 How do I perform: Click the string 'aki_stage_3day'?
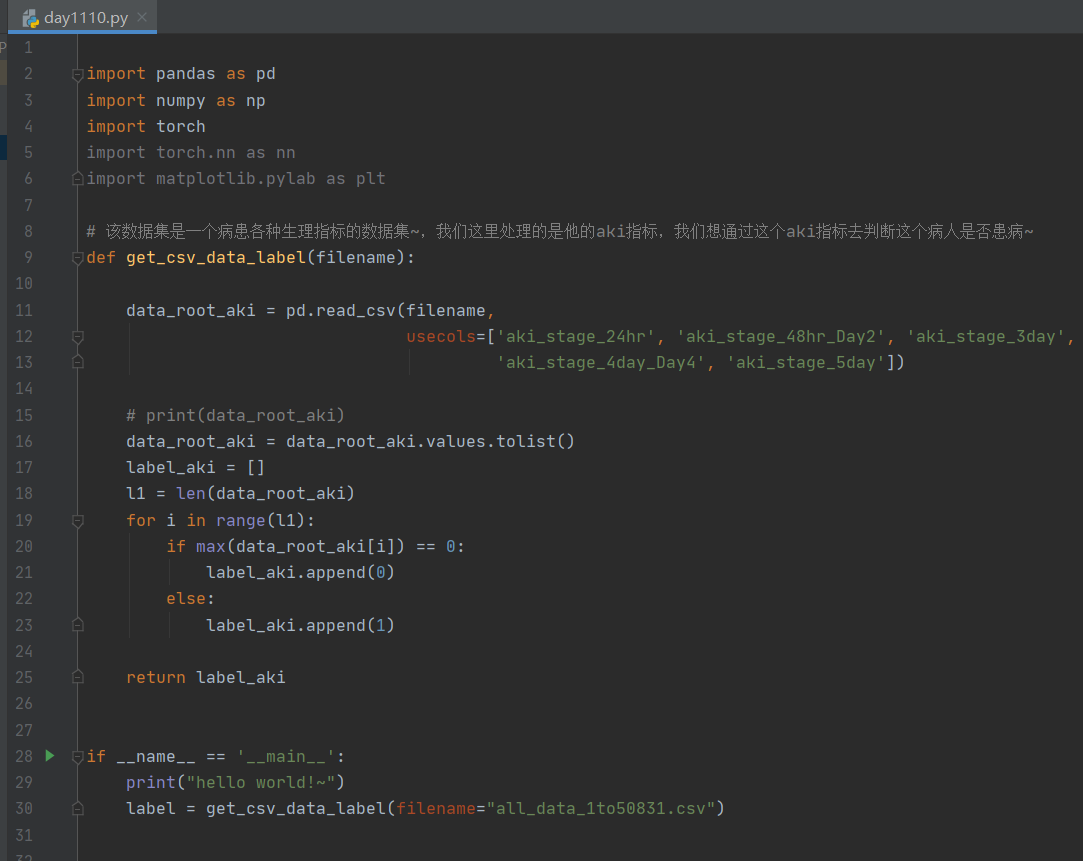pos(986,337)
